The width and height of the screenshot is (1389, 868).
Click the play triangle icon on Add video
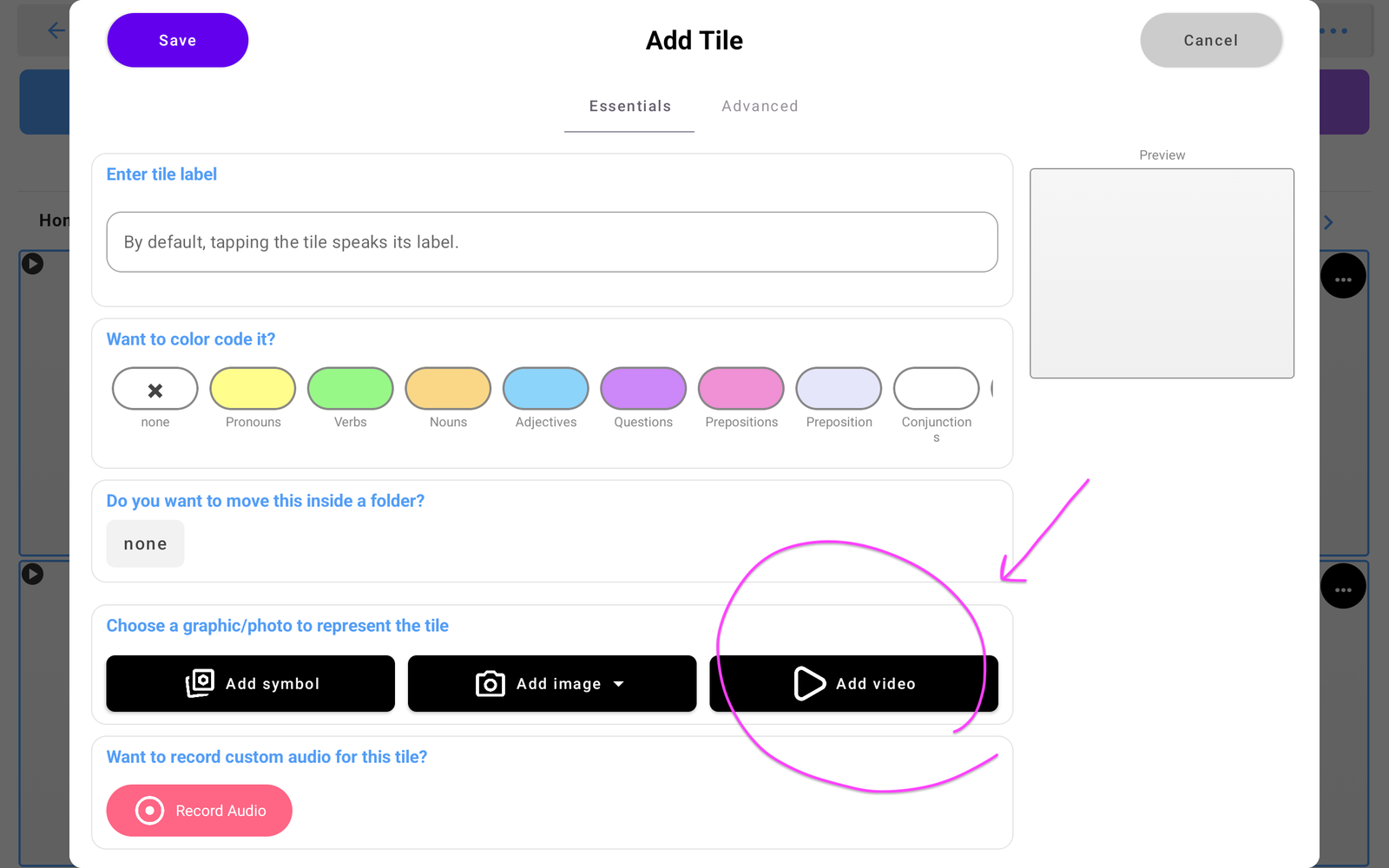[x=809, y=683]
